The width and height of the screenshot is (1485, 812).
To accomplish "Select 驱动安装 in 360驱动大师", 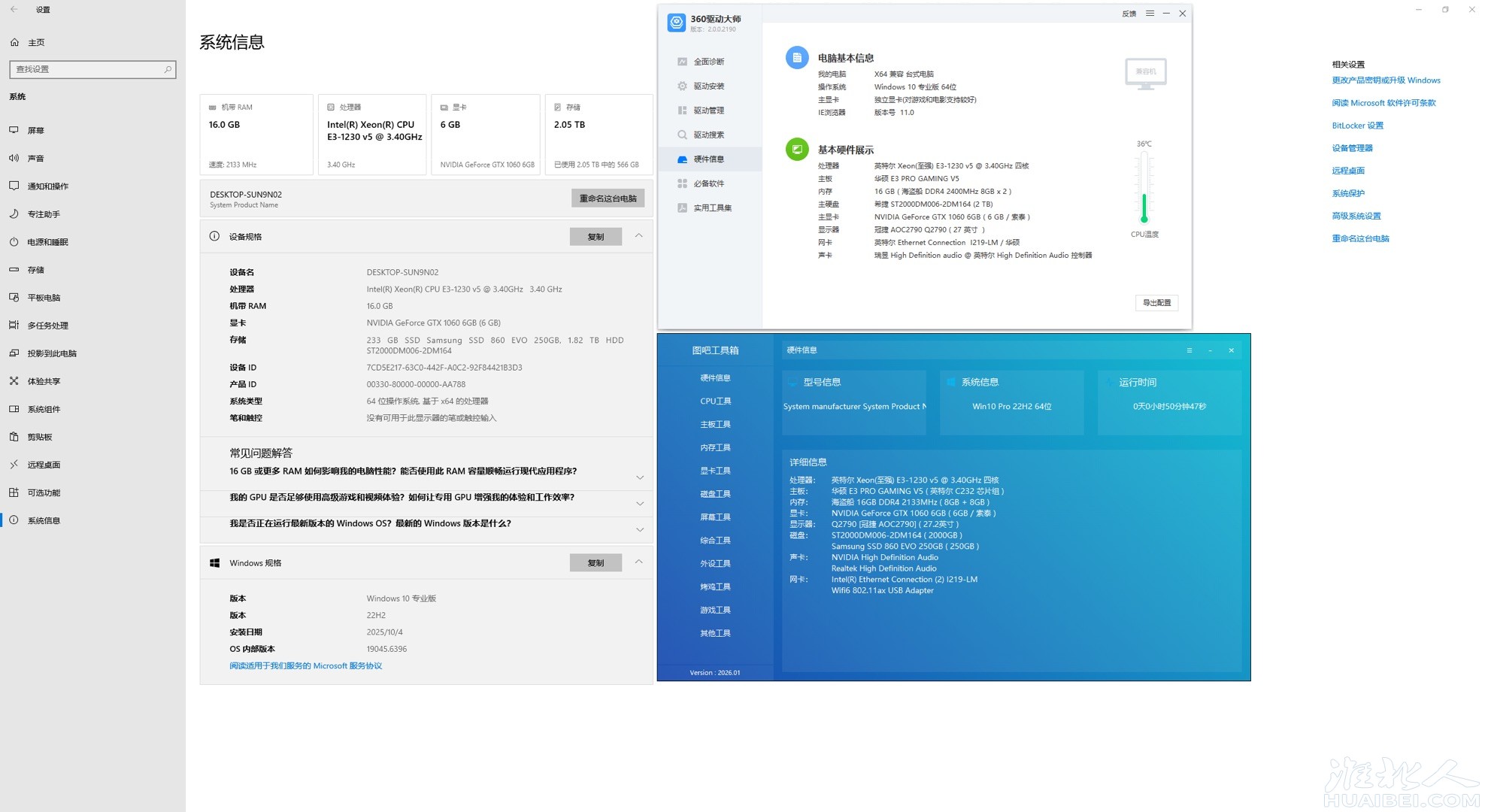I will pyautogui.click(x=710, y=86).
